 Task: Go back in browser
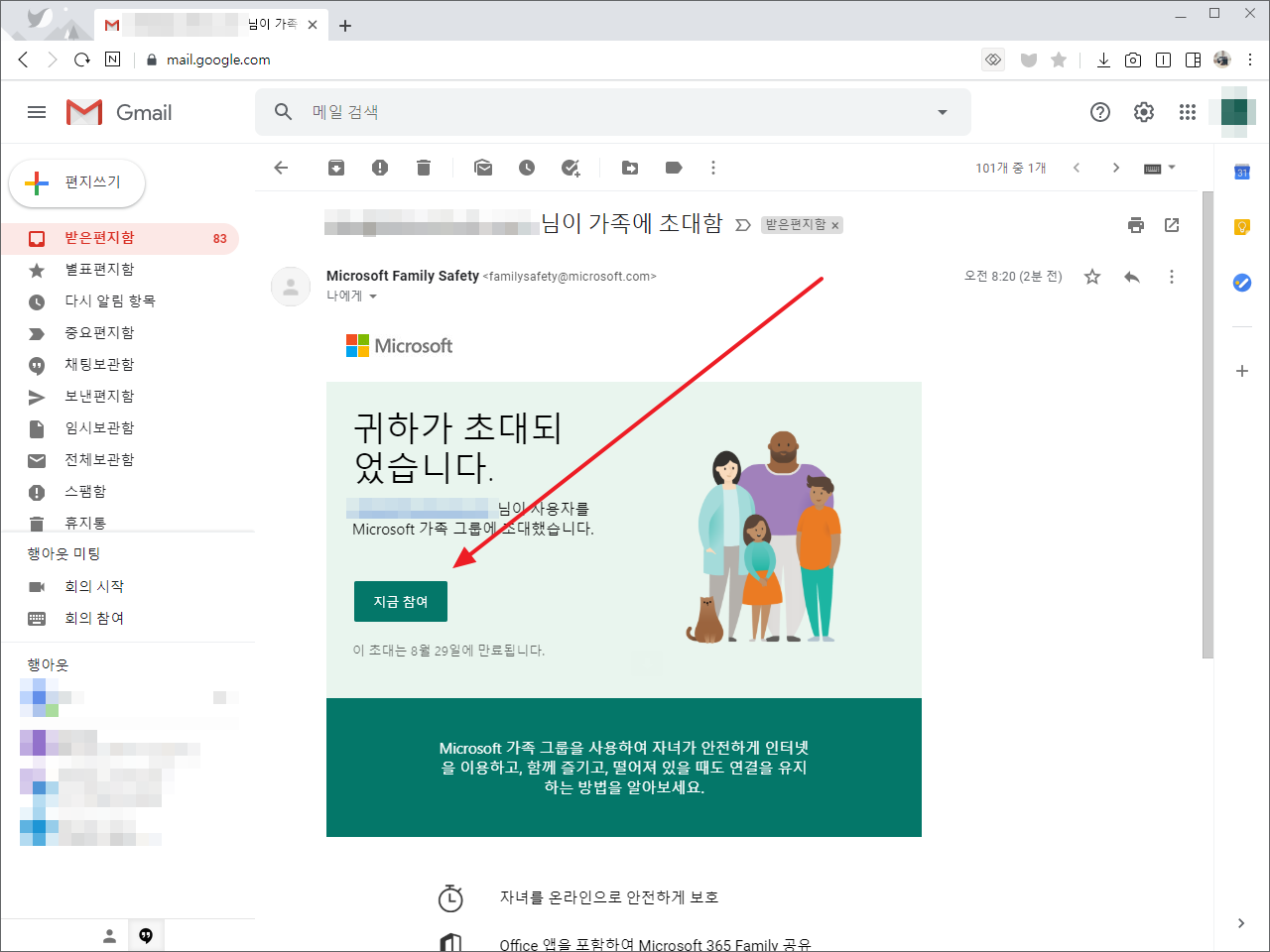point(23,59)
